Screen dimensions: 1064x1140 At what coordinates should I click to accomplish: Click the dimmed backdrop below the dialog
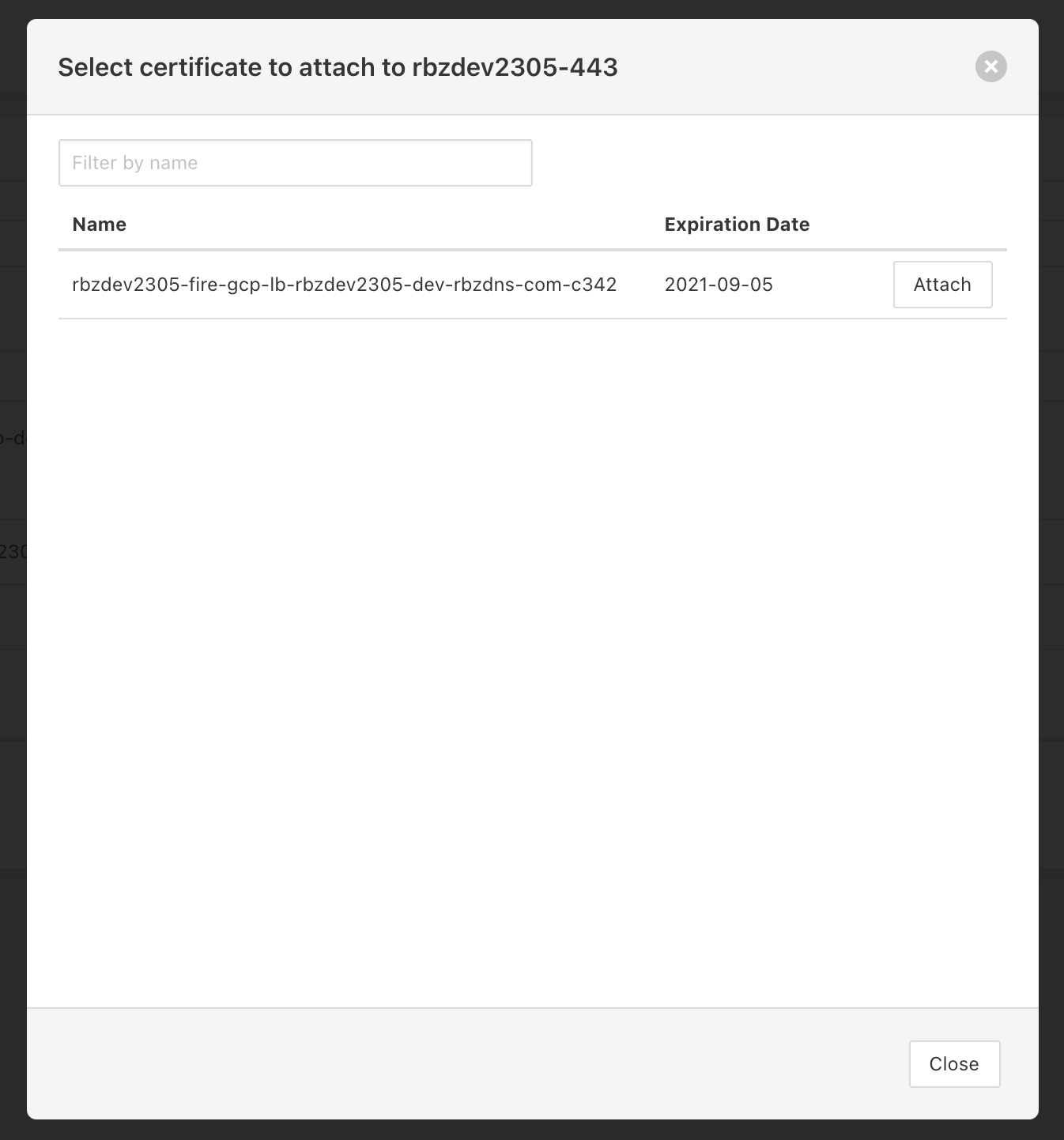(532, 1131)
